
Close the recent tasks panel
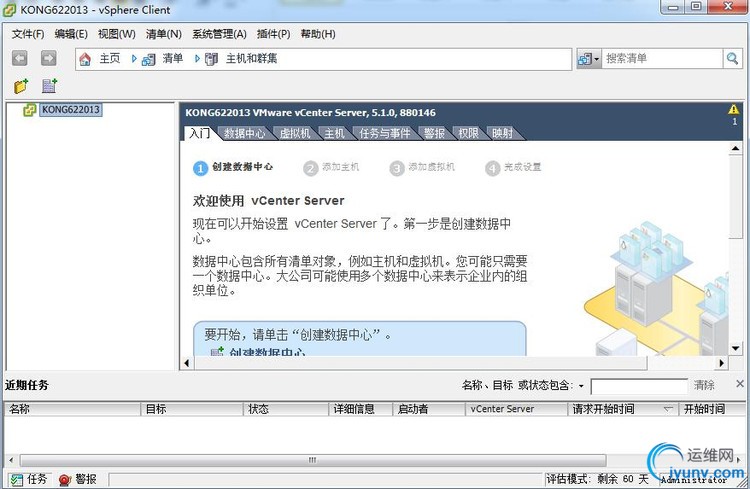pos(739,384)
